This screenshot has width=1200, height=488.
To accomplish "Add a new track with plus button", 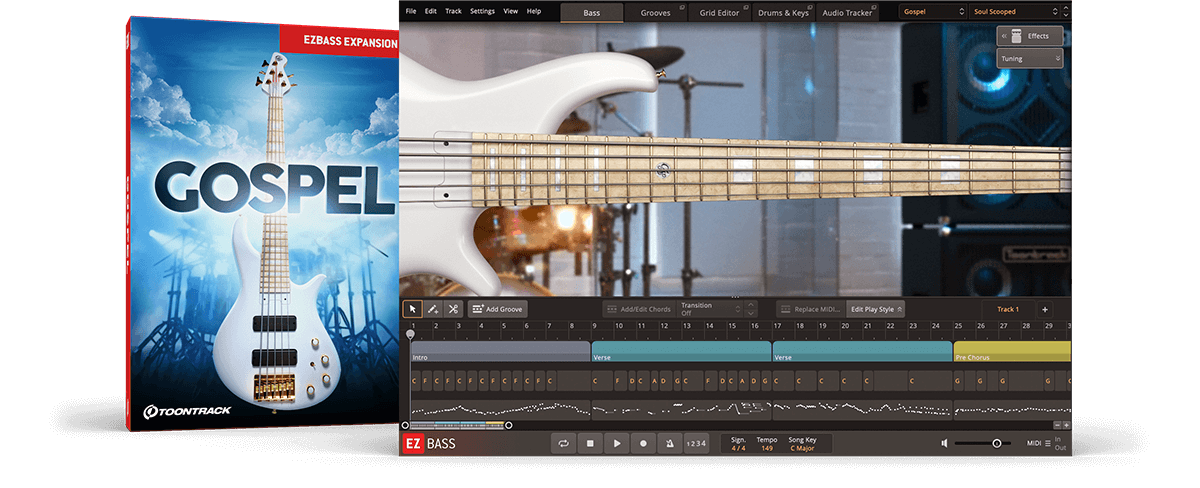I will (x=1044, y=309).
